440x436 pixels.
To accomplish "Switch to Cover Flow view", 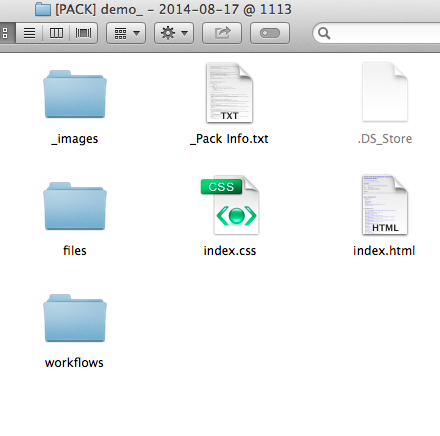I will tap(83, 33).
